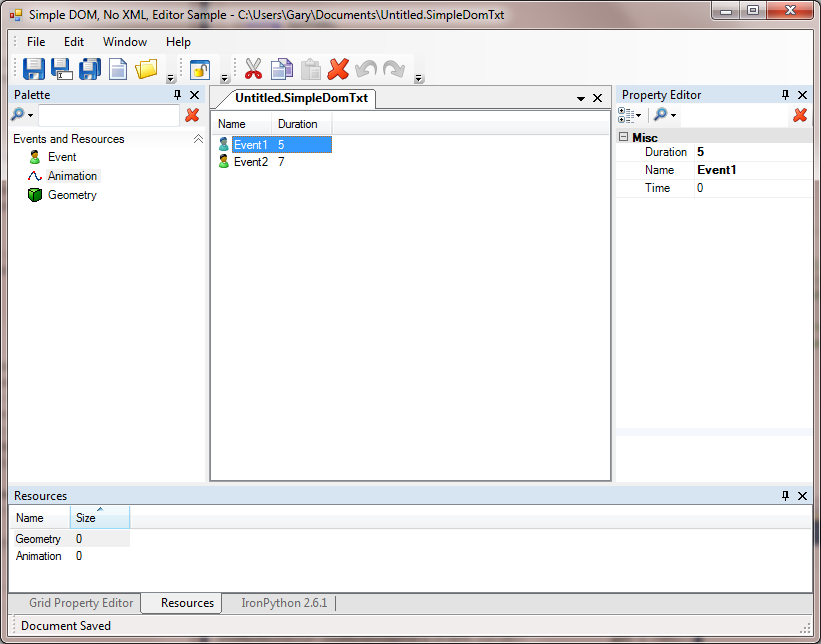Close the Property Editor panel
The height and width of the screenshot is (644, 821).
[802, 95]
